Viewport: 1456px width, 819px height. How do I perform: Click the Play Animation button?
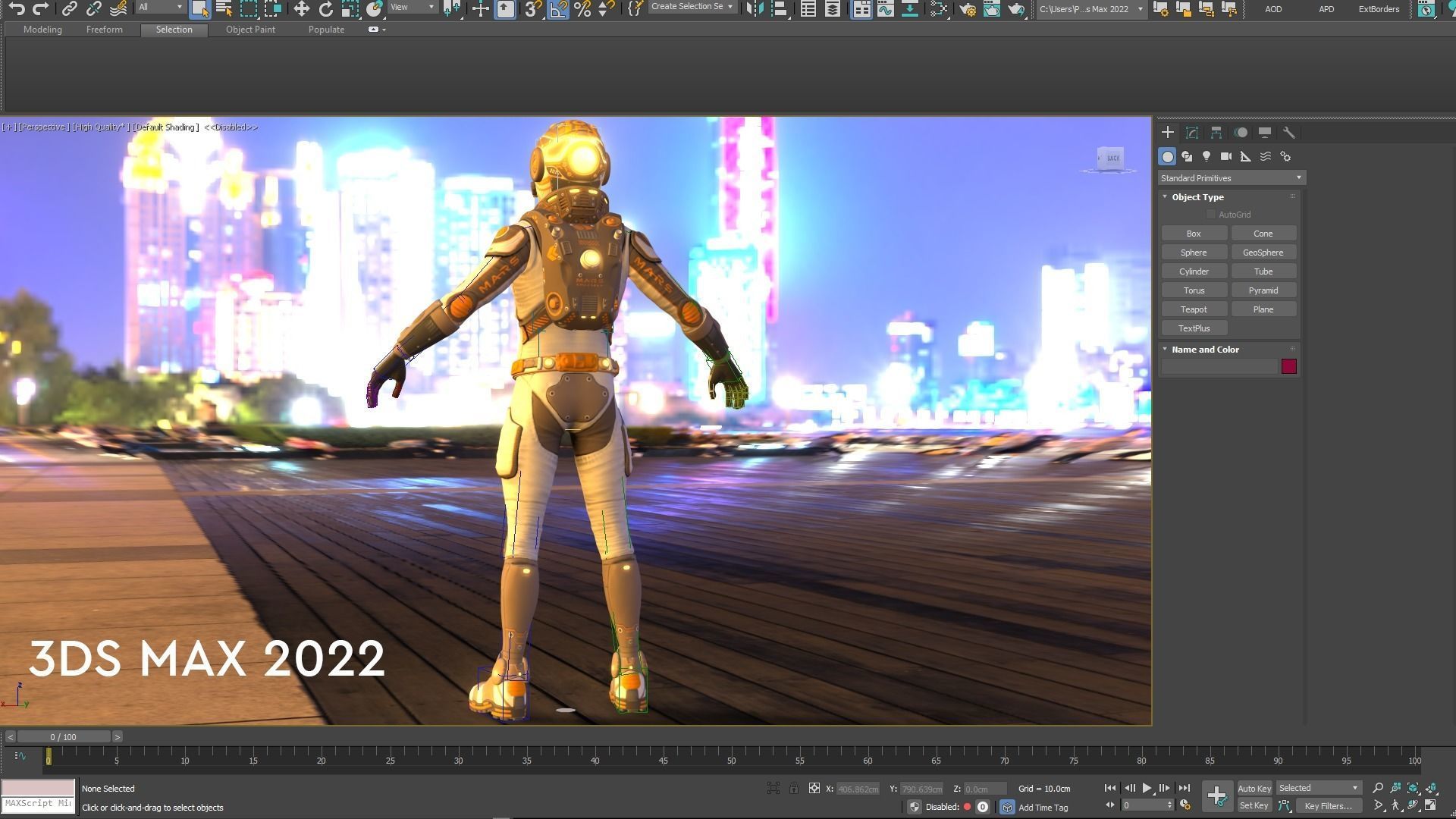pyautogui.click(x=1147, y=789)
